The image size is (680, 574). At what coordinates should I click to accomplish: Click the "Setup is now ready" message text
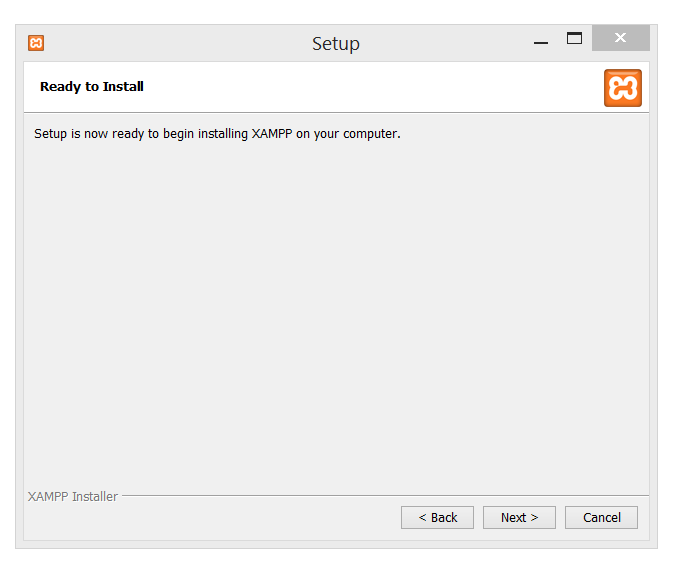click(x=217, y=134)
